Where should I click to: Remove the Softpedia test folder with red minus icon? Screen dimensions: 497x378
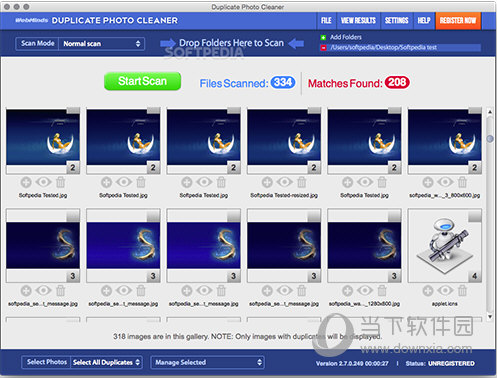click(x=323, y=48)
